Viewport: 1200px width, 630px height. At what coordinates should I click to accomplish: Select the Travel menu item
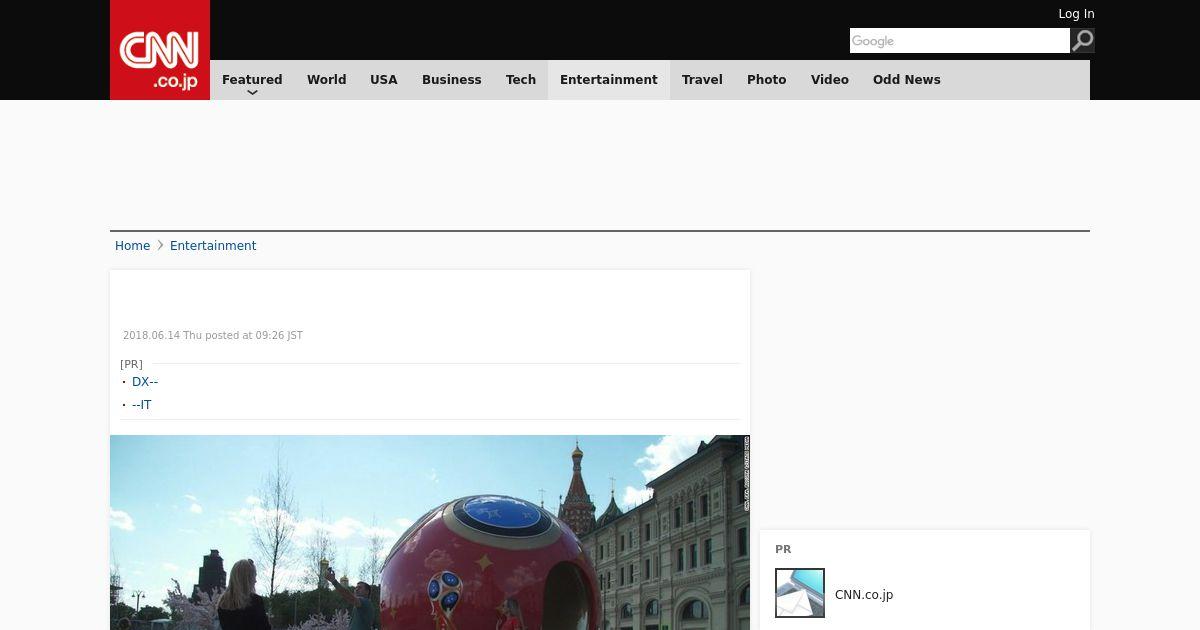(702, 80)
